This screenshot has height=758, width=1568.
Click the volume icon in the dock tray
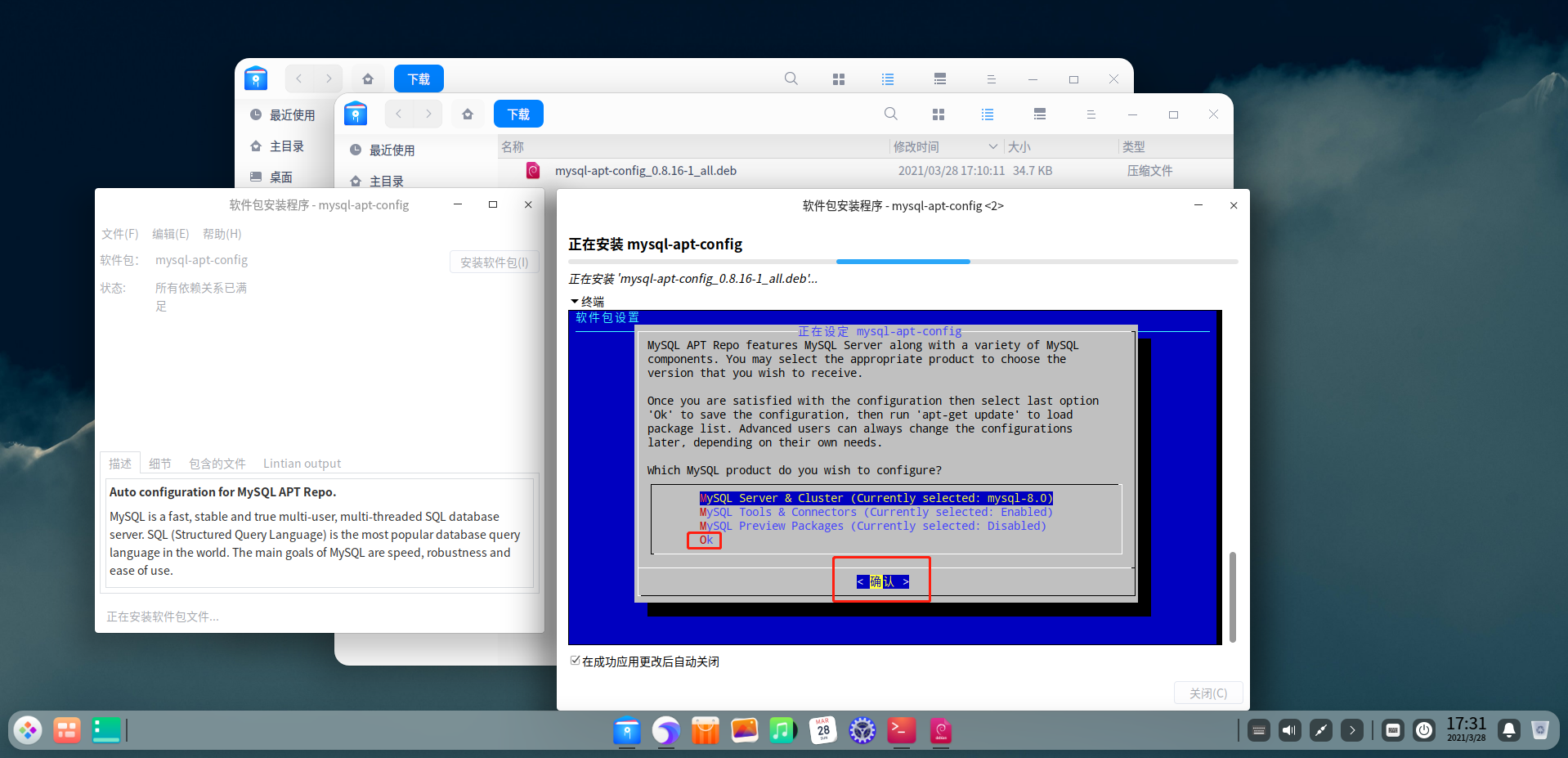point(1290,730)
